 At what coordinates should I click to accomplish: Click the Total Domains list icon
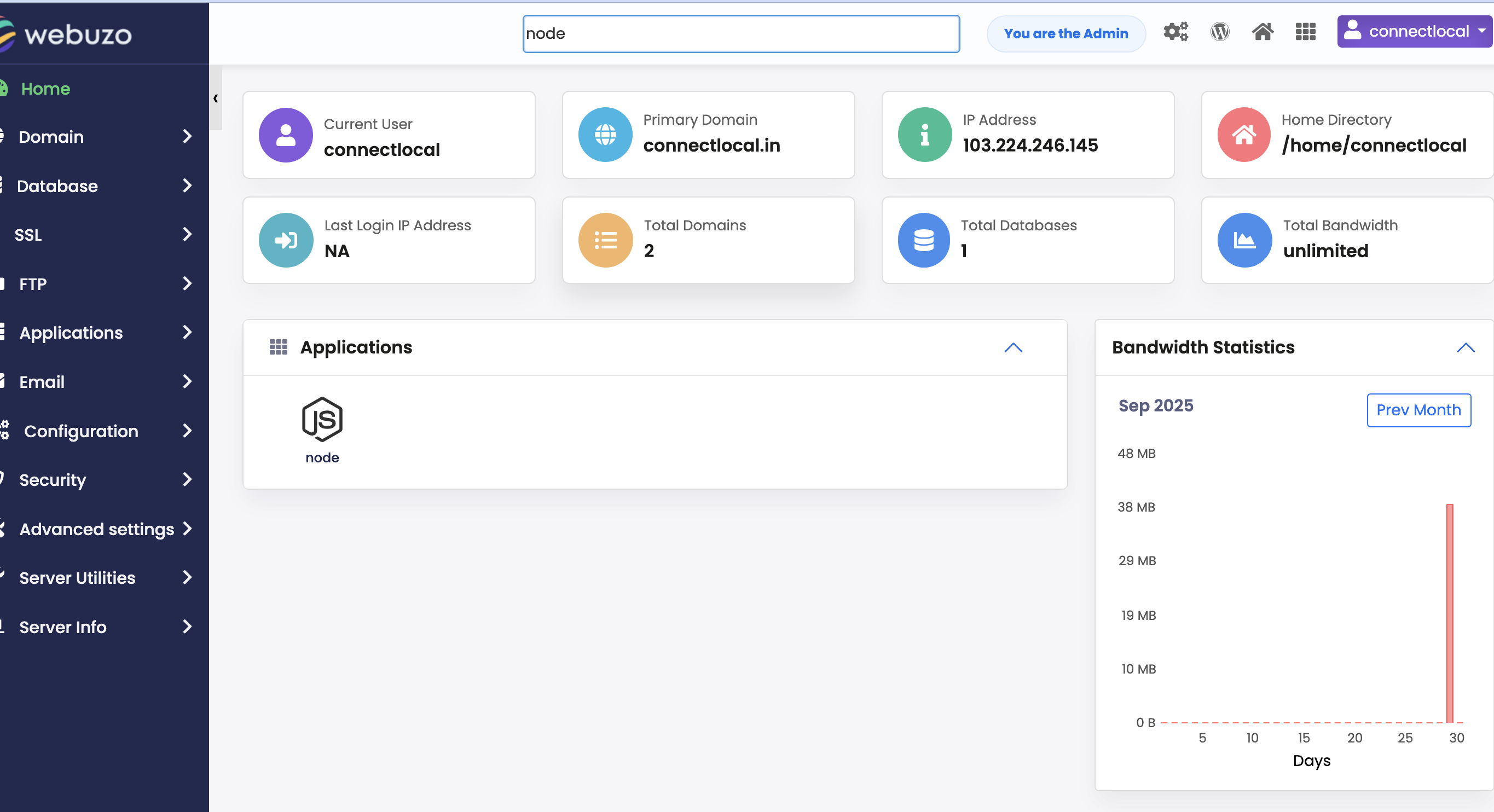click(x=605, y=240)
